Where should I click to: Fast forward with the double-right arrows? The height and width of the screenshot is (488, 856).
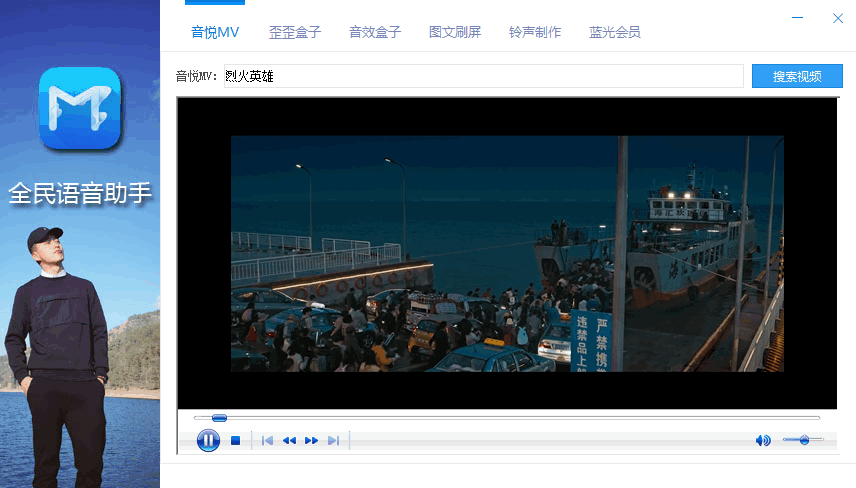coord(311,441)
